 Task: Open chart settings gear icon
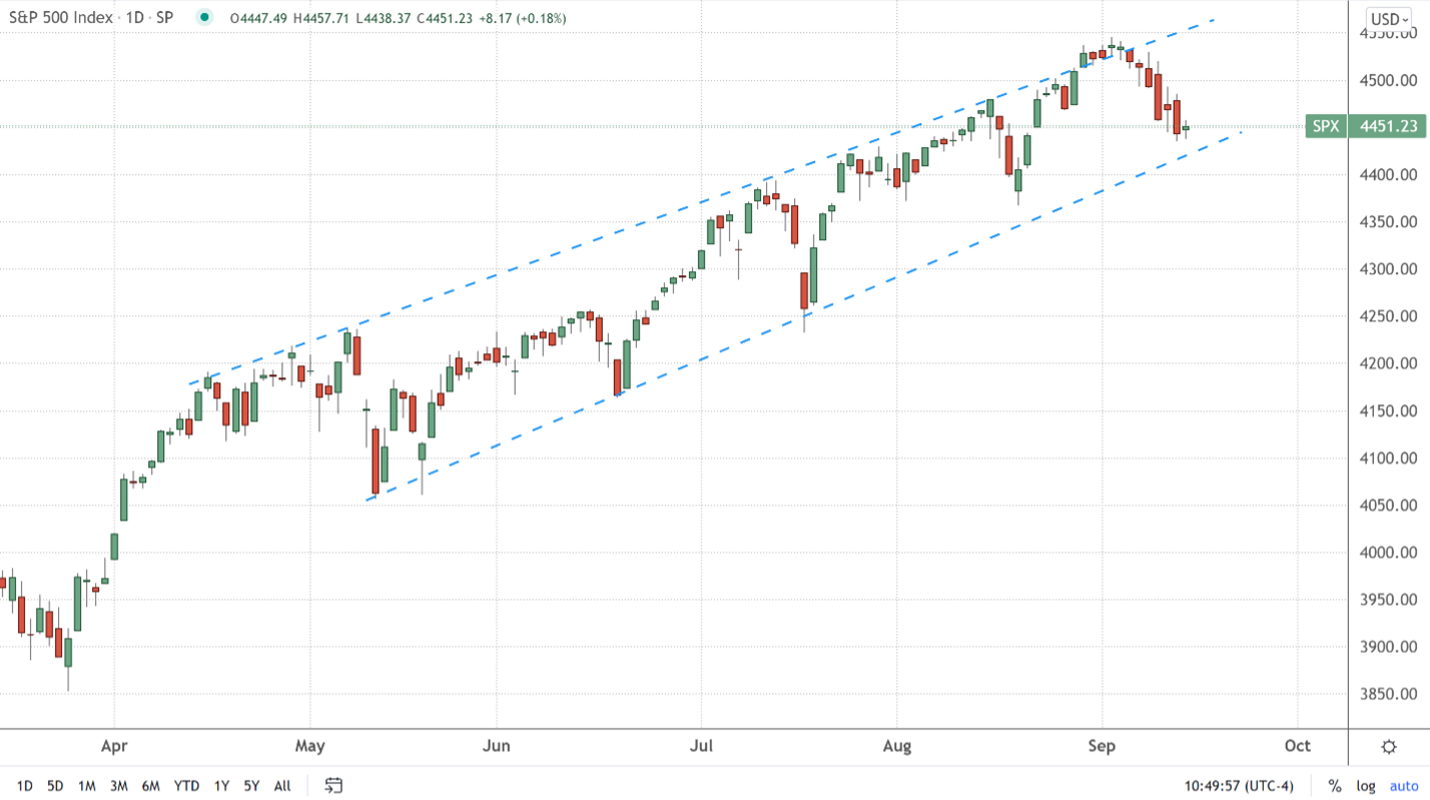(1389, 746)
